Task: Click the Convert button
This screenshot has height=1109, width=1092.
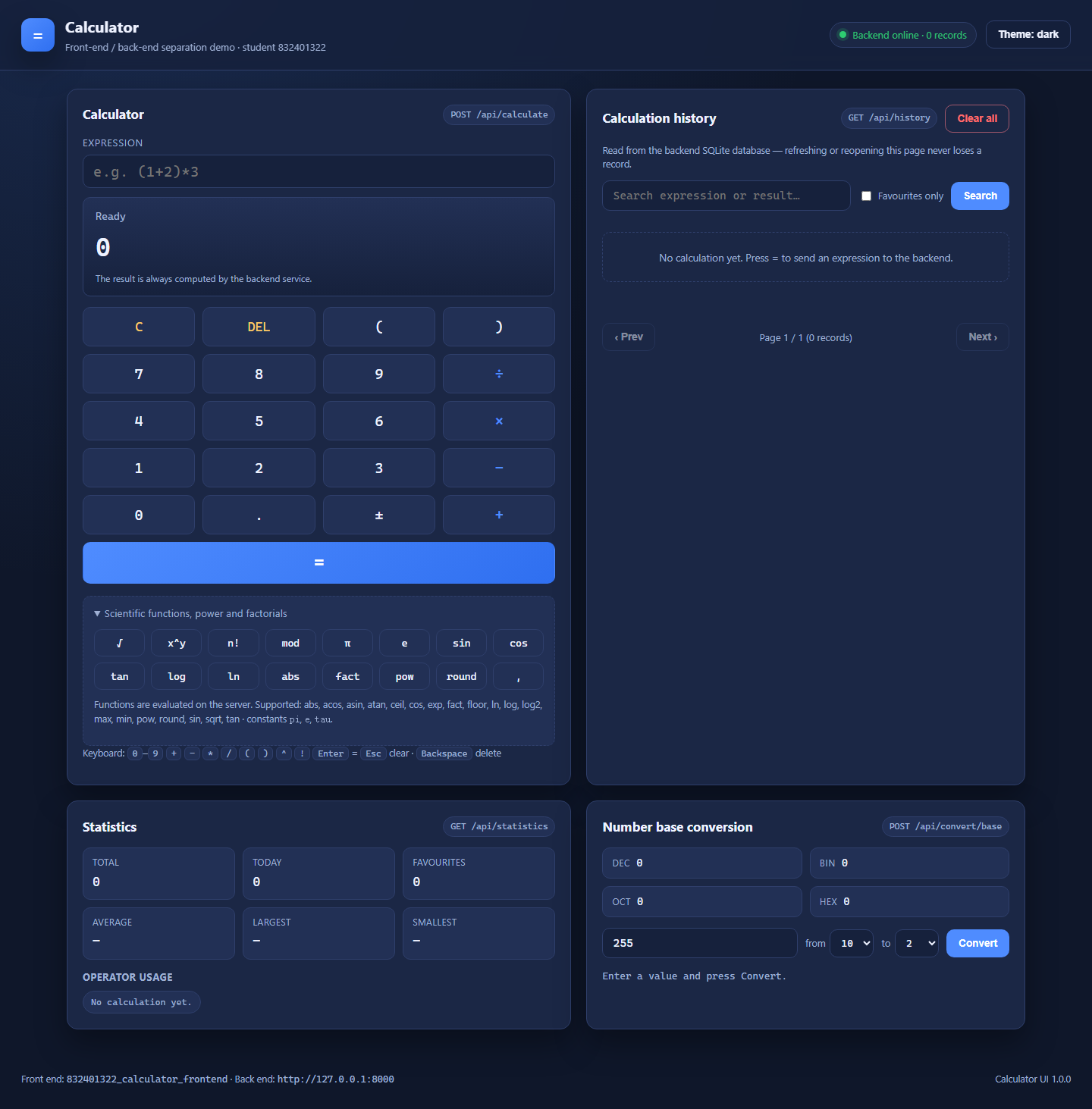Action: click(x=977, y=943)
